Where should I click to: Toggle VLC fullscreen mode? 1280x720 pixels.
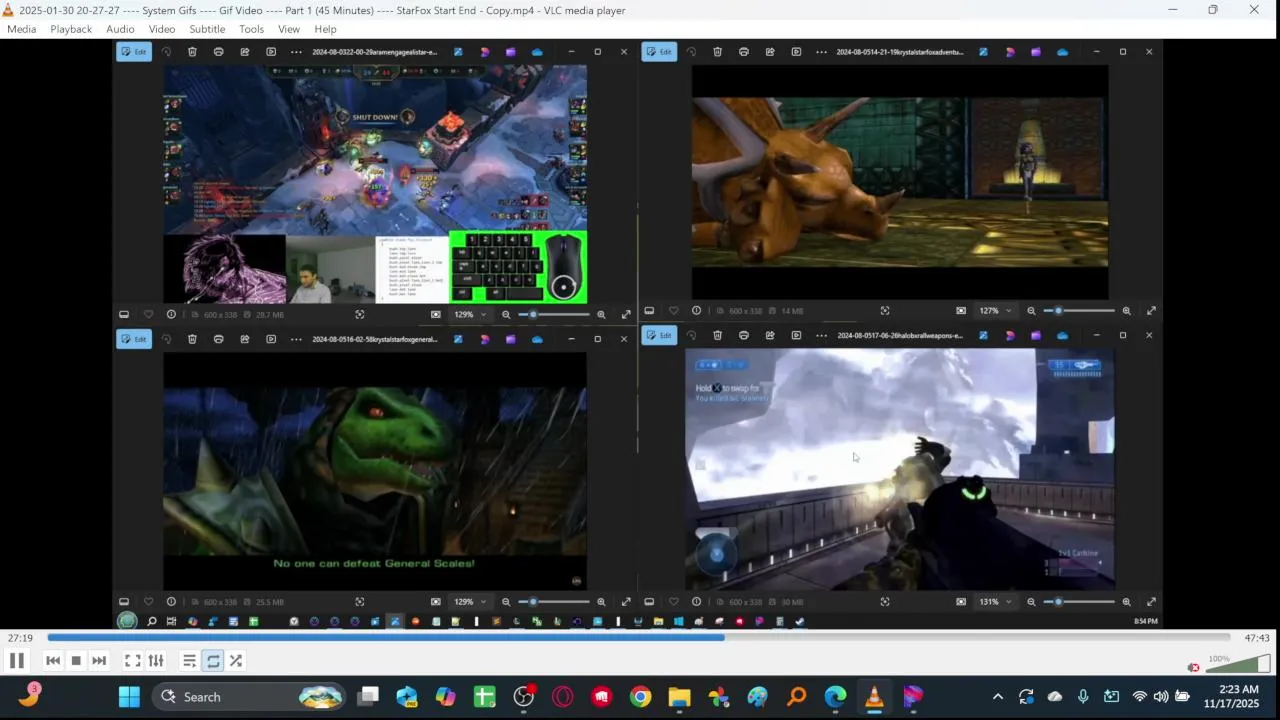point(132,661)
